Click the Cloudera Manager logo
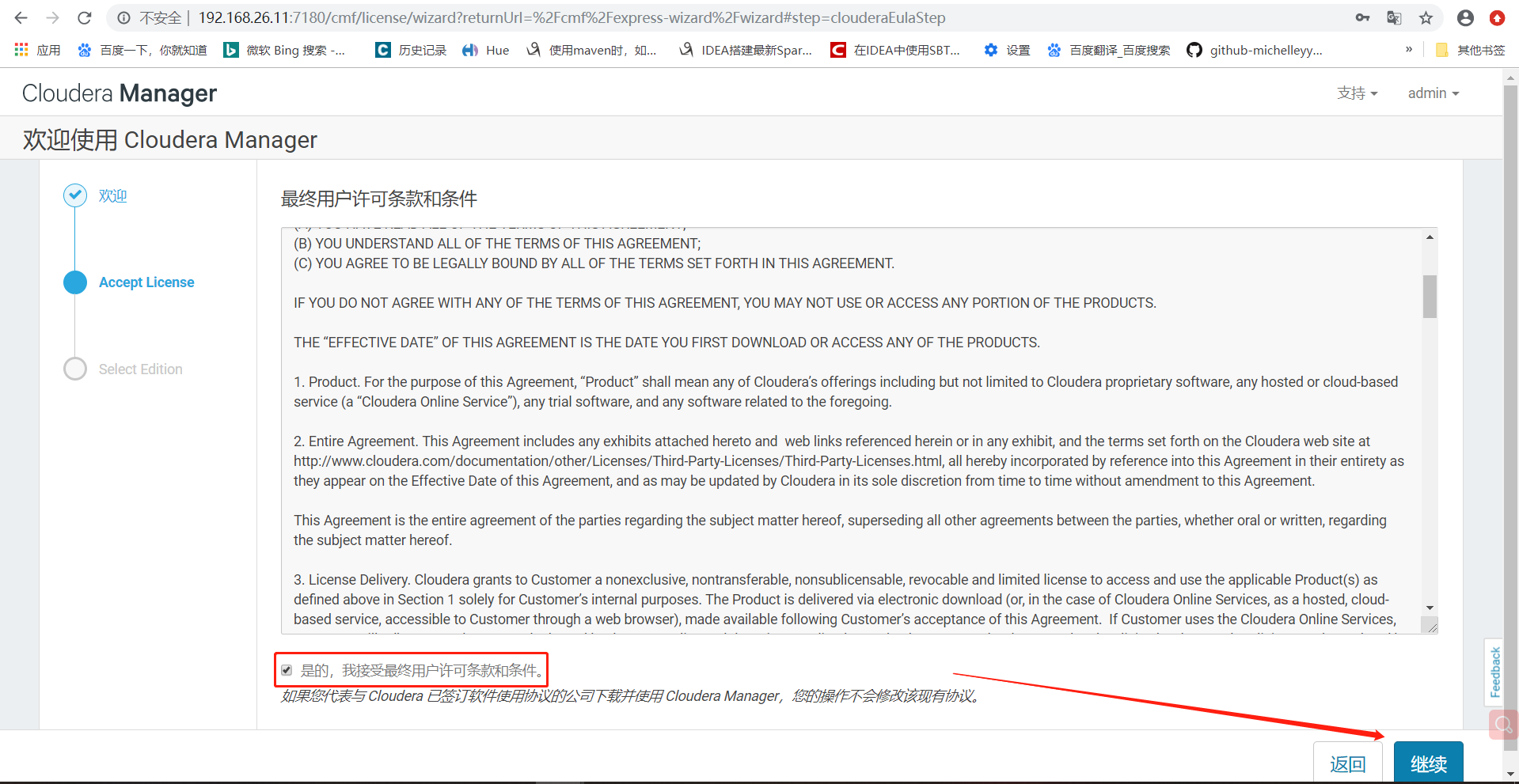 (x=120, y=93)
